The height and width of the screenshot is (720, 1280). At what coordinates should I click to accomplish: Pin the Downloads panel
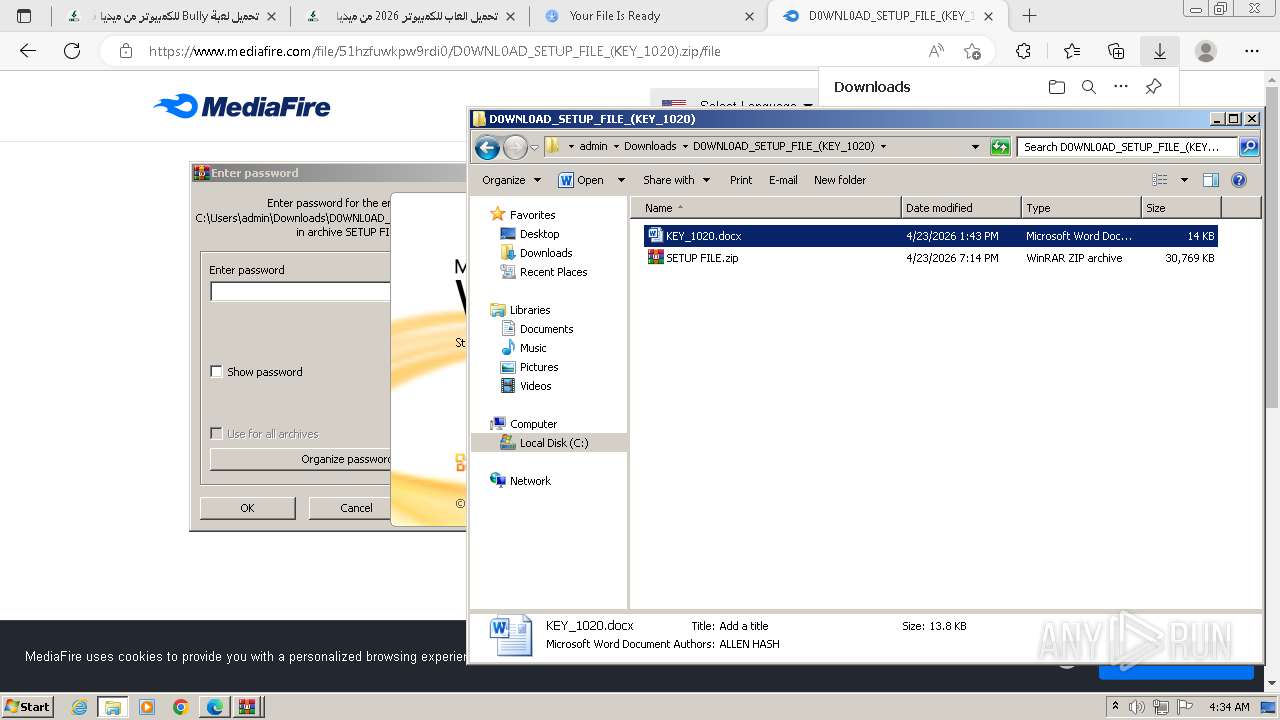click(1153, 87)
